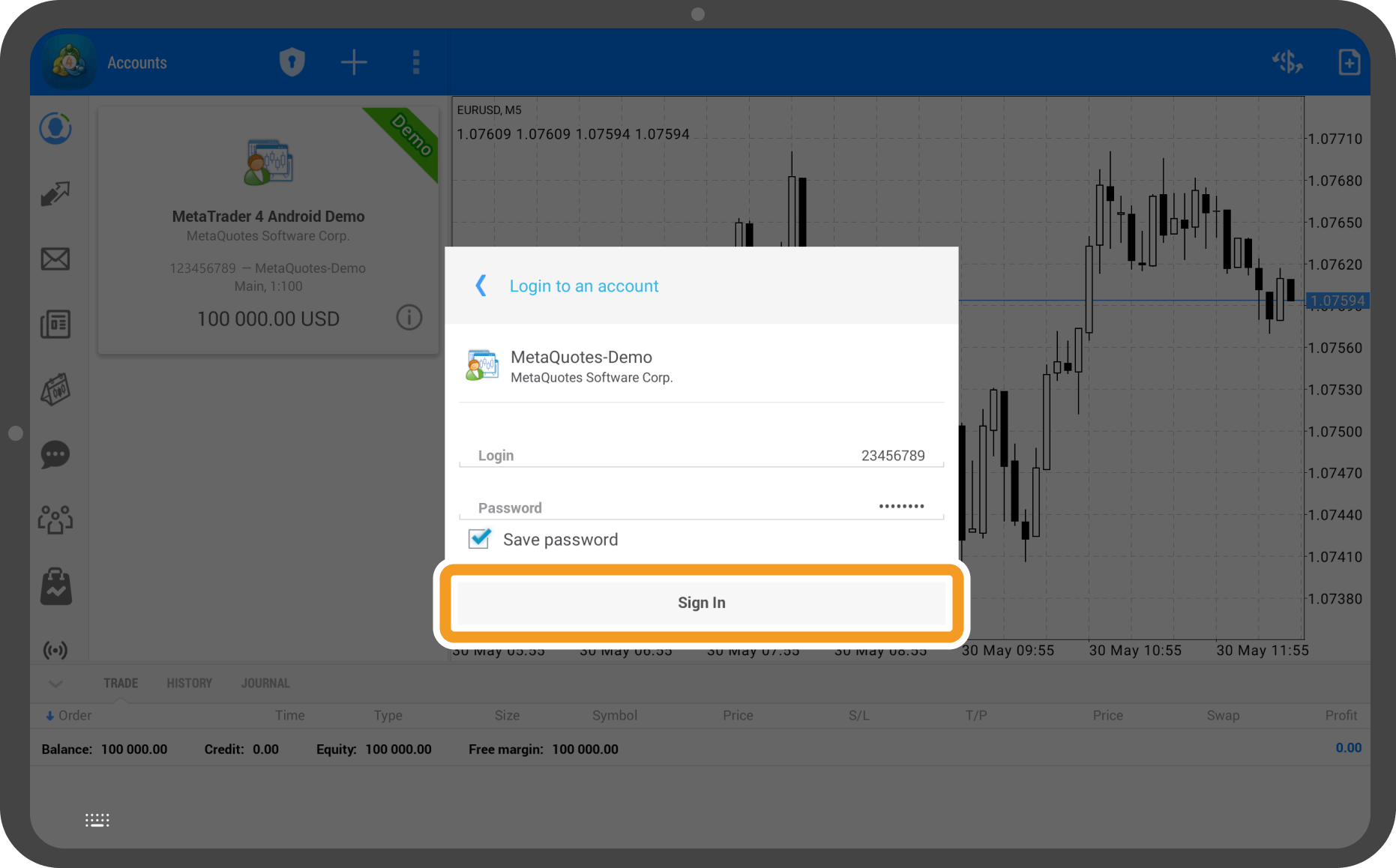Switch to the History tab
The image size is (1396, 868).
coord(189,683)
